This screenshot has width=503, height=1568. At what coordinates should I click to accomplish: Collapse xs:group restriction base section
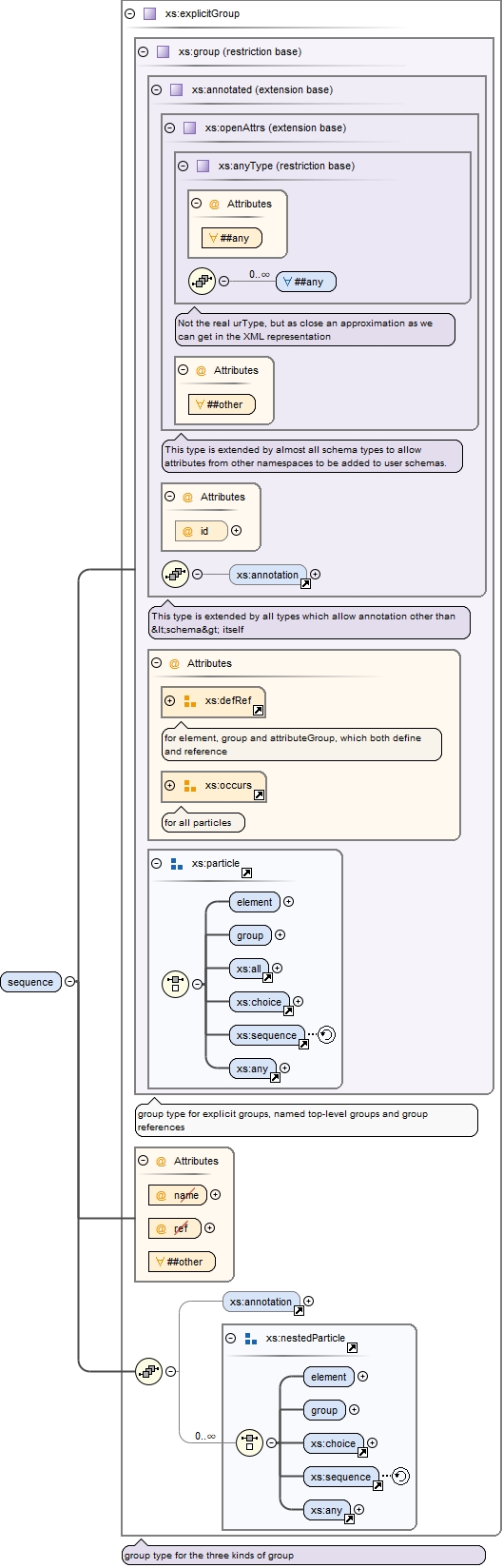click(144, 52)
